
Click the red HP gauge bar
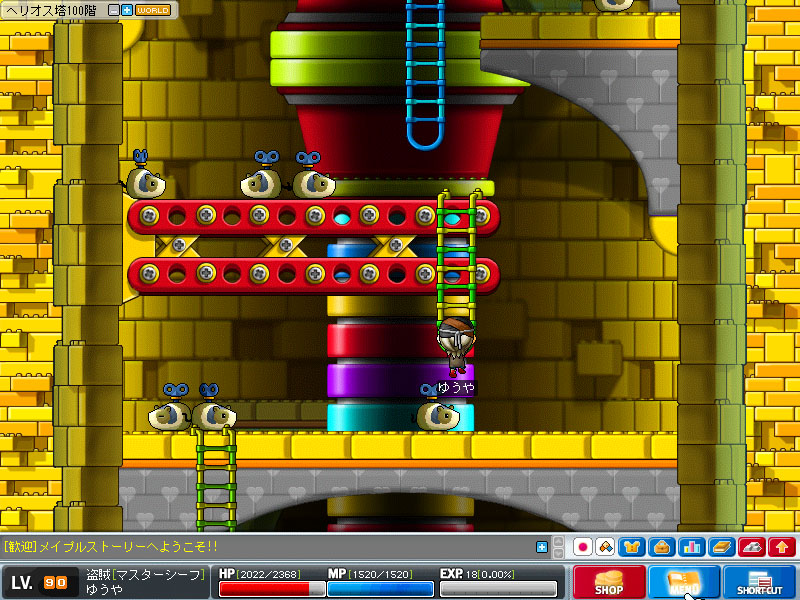point(272,589)
